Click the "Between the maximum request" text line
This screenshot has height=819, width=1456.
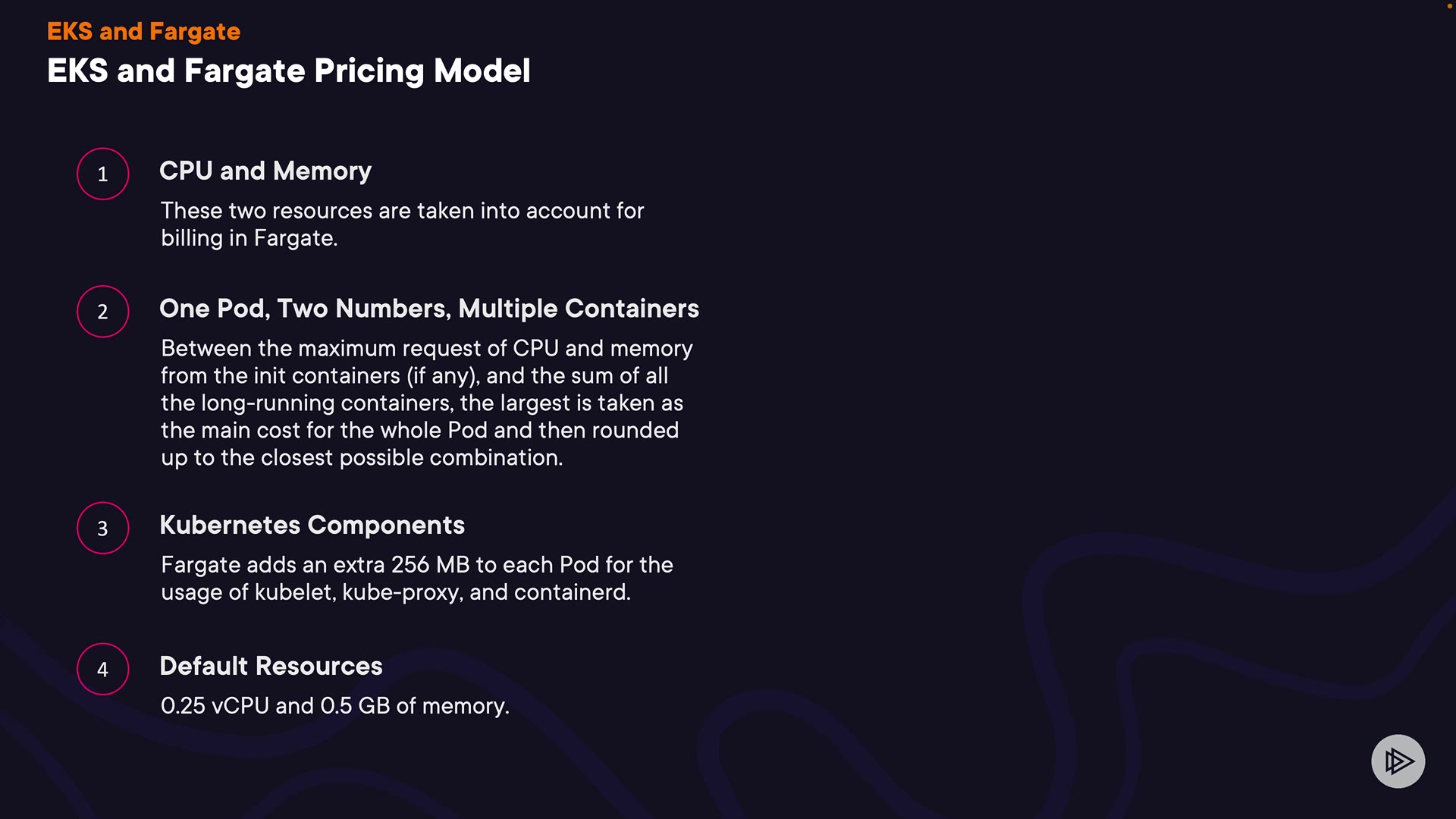tap(426, 348)
